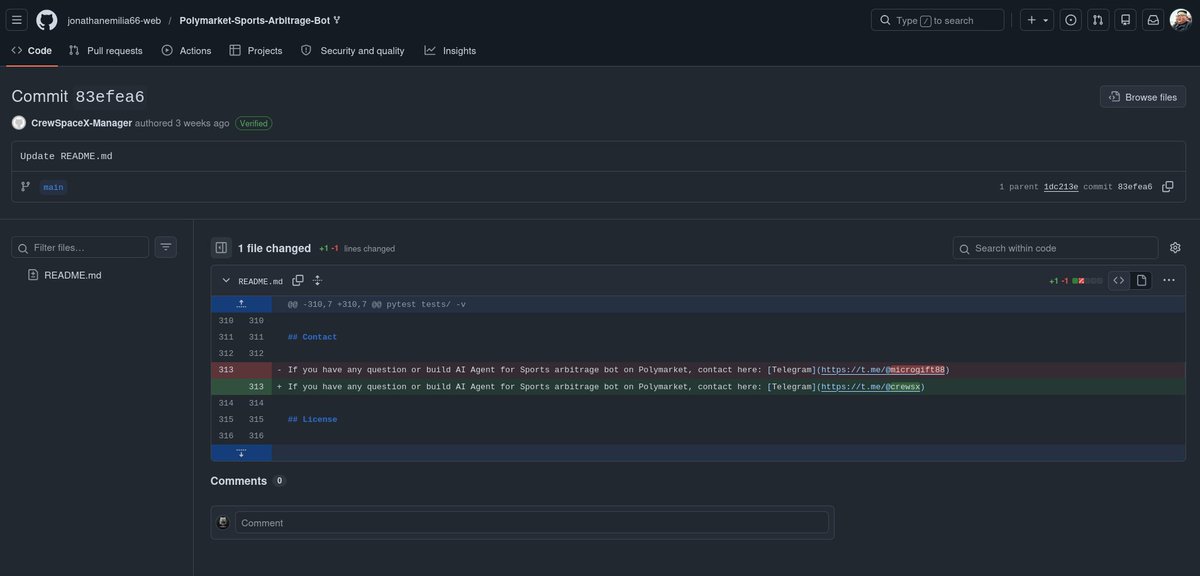1200x576 pixels.
Task: Open the Polymarket-Sports-Arbitrage-Bot repository link
Action: tap(254, 20)
